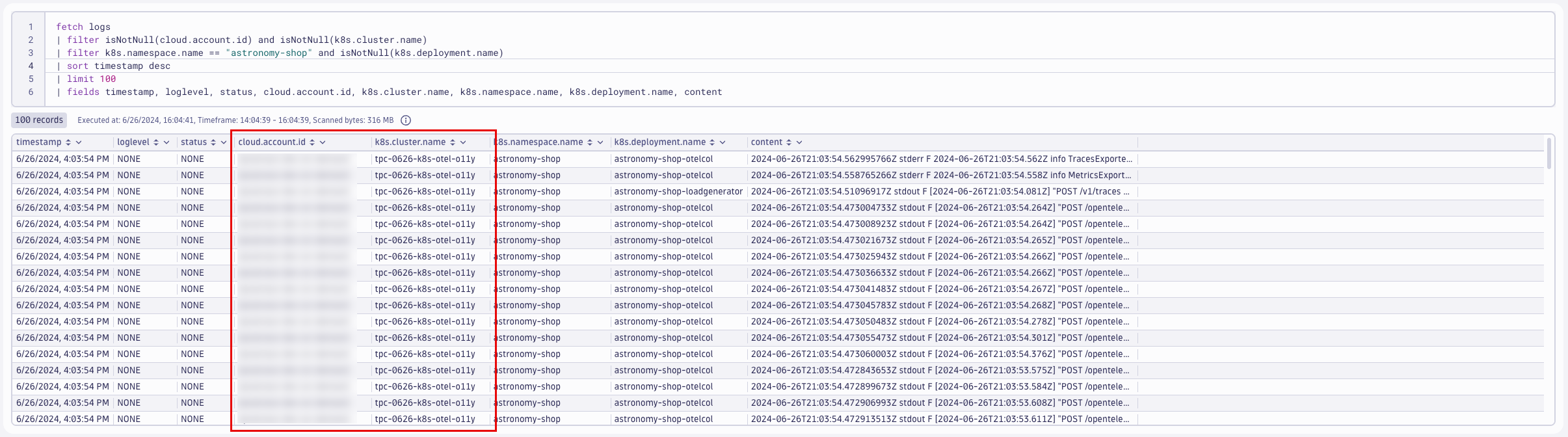
Task: Select content cell containing 473060003Z
Action: pos(942,354)
